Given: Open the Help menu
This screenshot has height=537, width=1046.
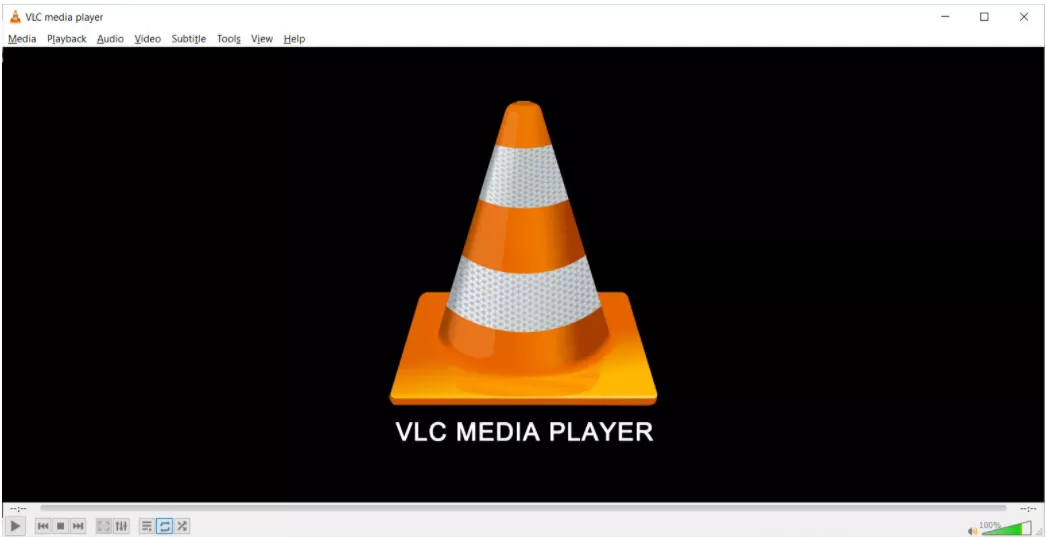Looking at the screenshot, I should click(x=294, y=39).
